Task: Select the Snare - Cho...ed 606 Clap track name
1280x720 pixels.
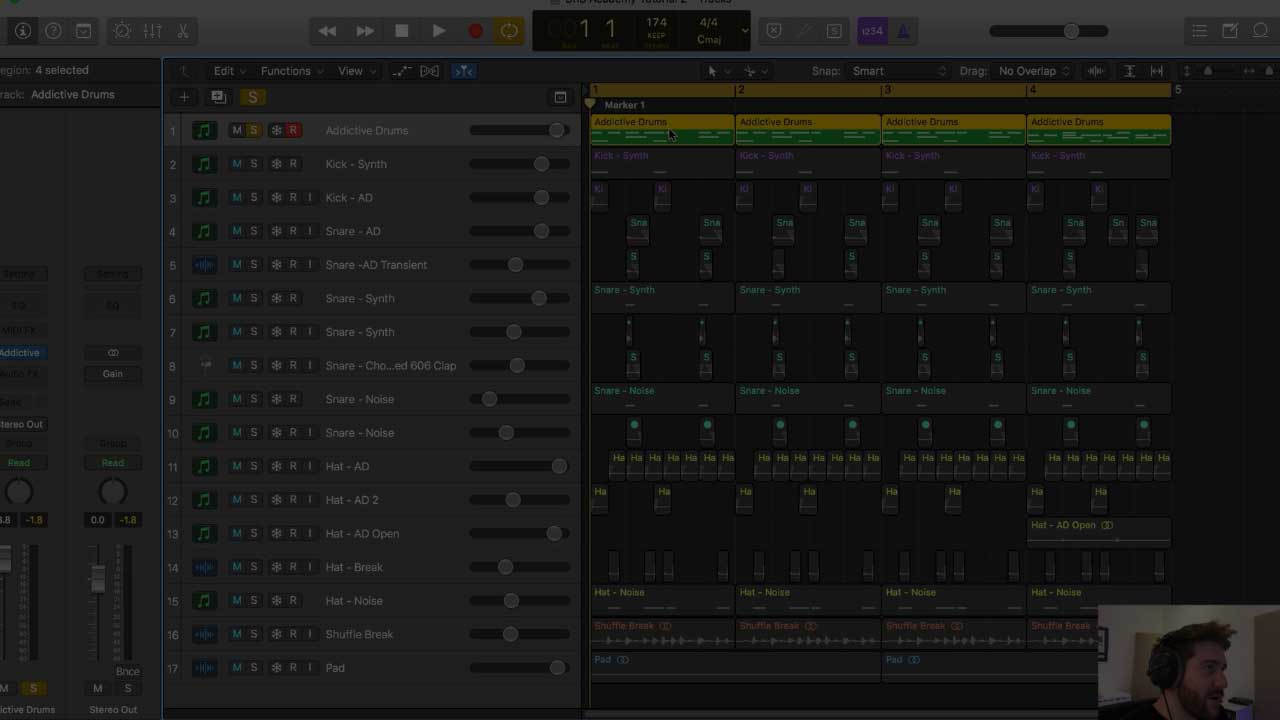Action: point(391,366)
